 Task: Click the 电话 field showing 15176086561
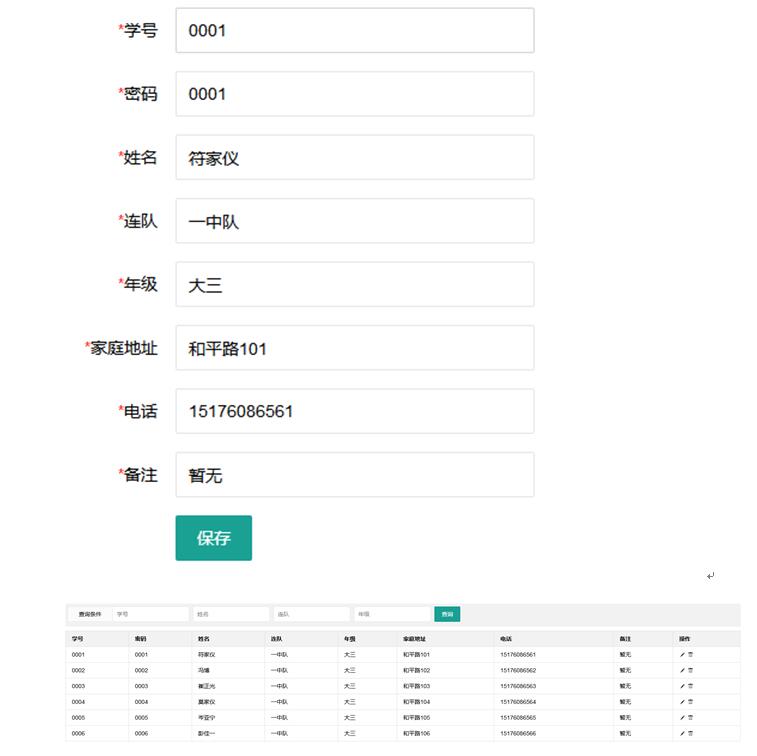[x=354, y=411]
